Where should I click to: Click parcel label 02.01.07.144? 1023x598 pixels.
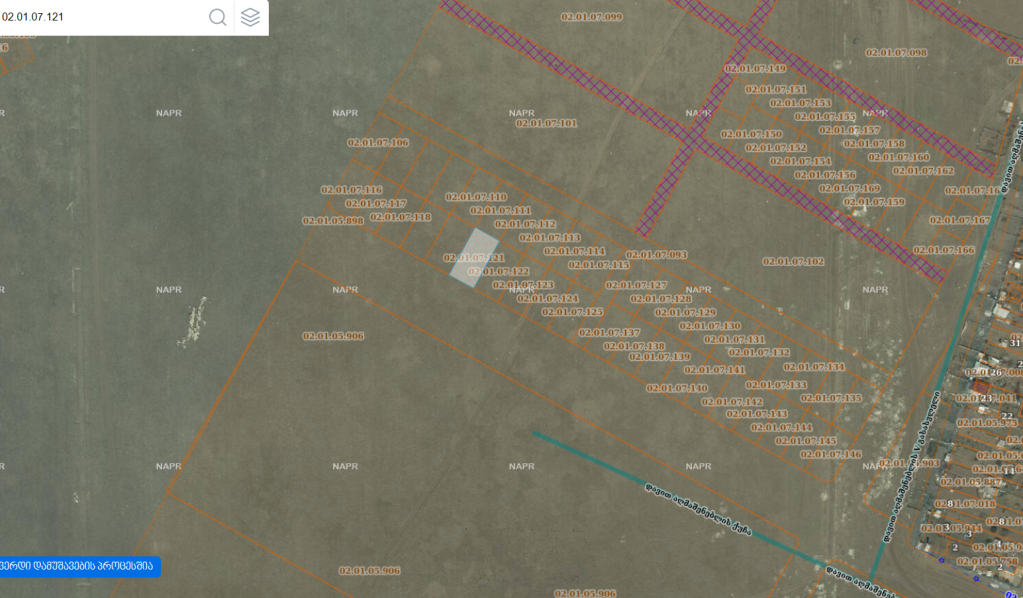782,428
